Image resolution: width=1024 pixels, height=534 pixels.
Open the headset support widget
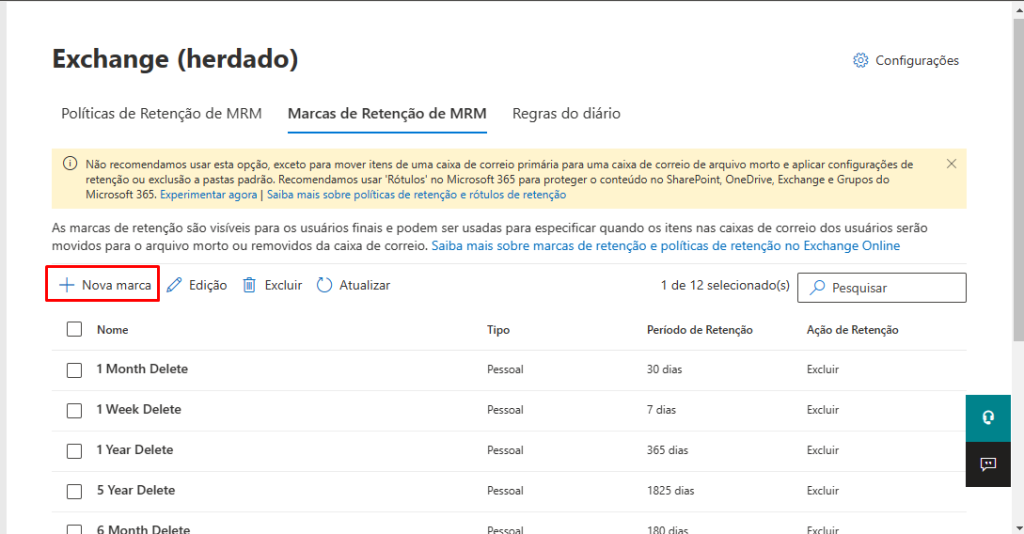[988, 418]
